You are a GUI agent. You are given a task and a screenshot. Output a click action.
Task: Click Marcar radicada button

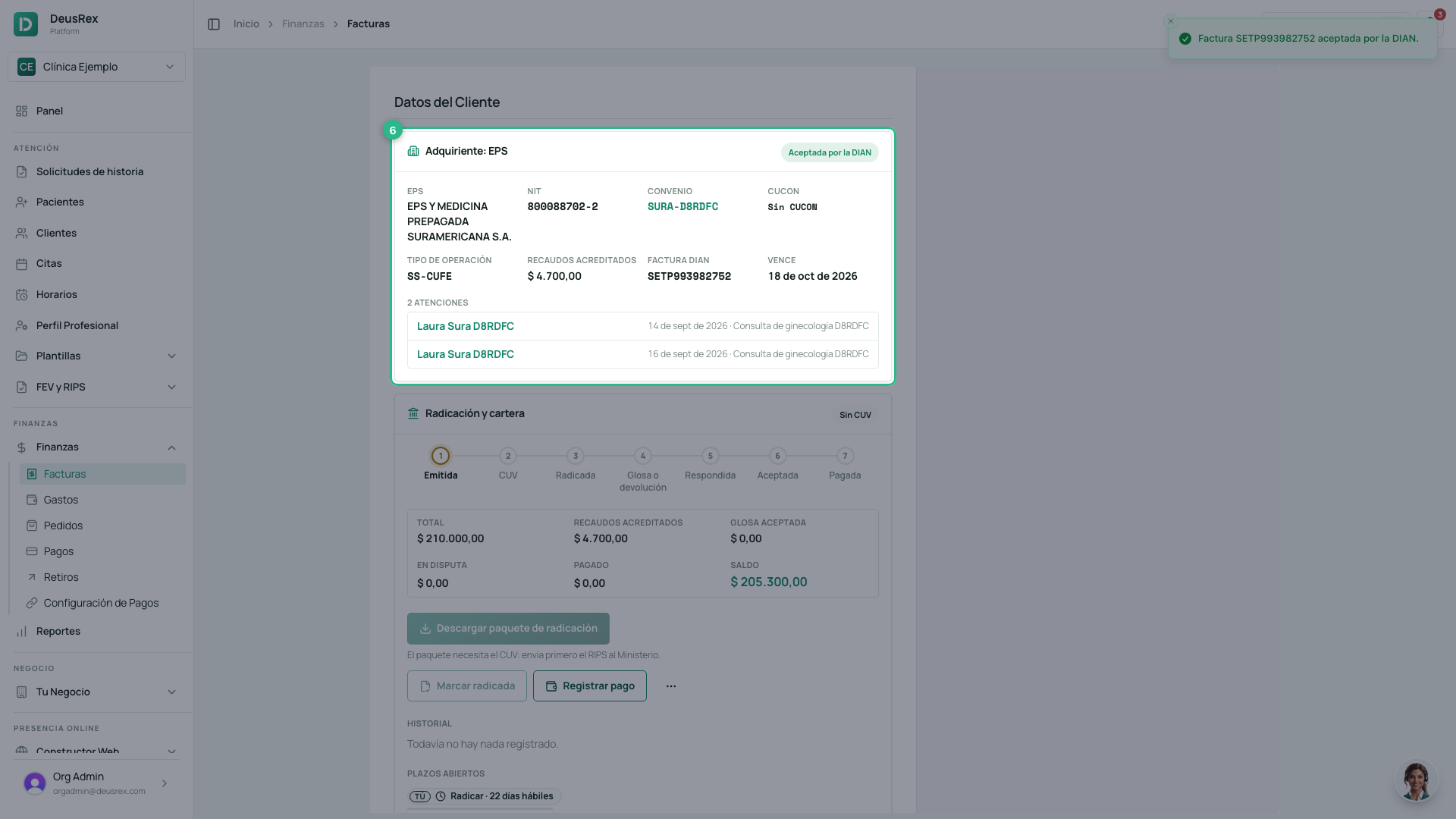[466, 686]
